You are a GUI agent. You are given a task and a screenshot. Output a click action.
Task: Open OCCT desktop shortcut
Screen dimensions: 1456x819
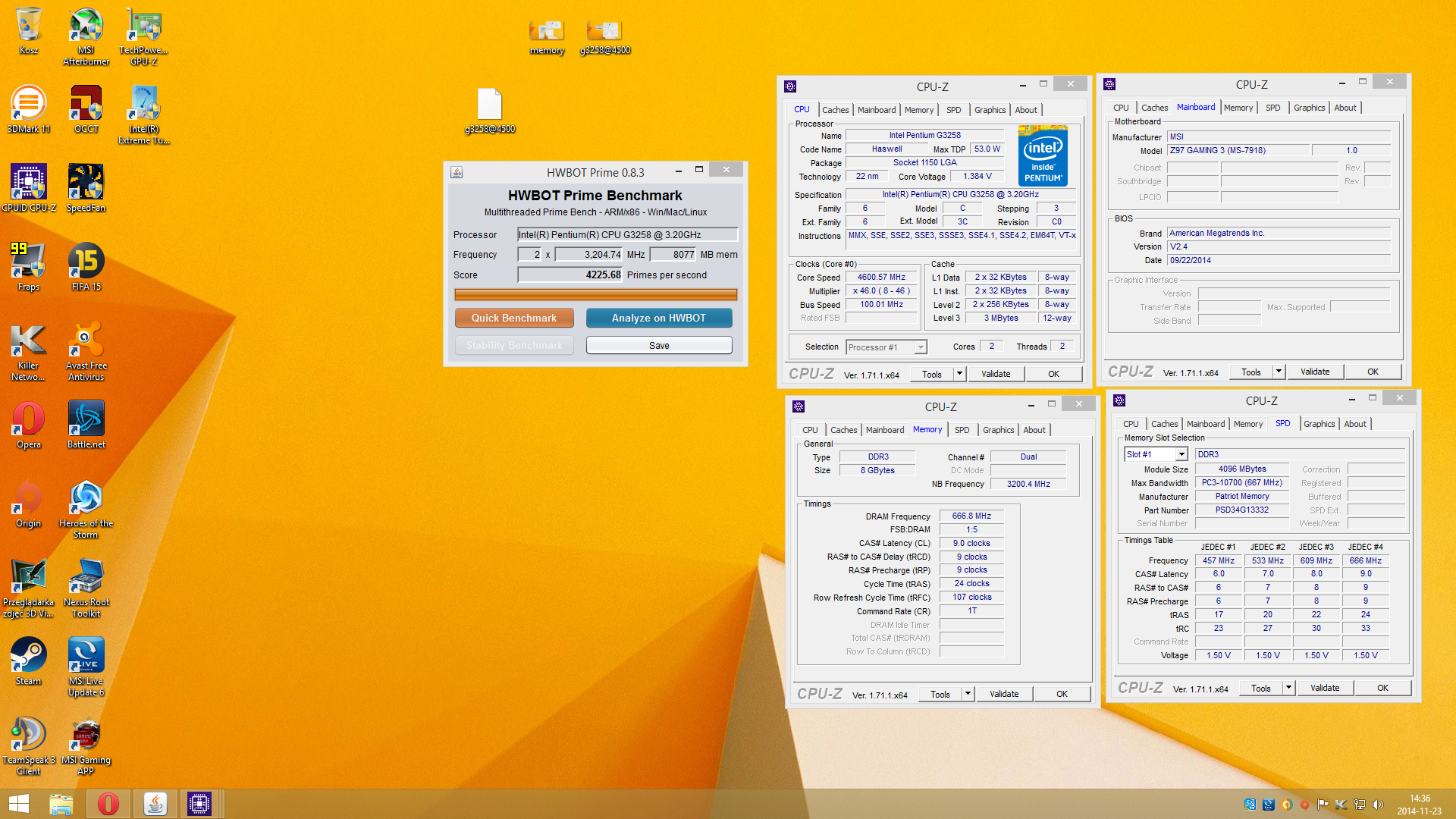[86, 110]
